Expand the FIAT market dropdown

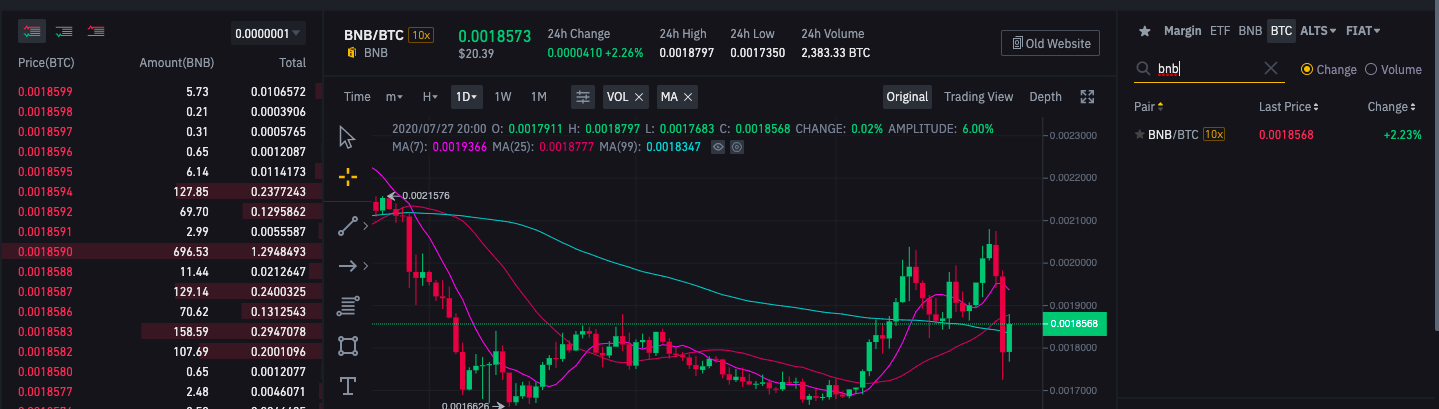pyautogui.click(x=1365, y=31)
